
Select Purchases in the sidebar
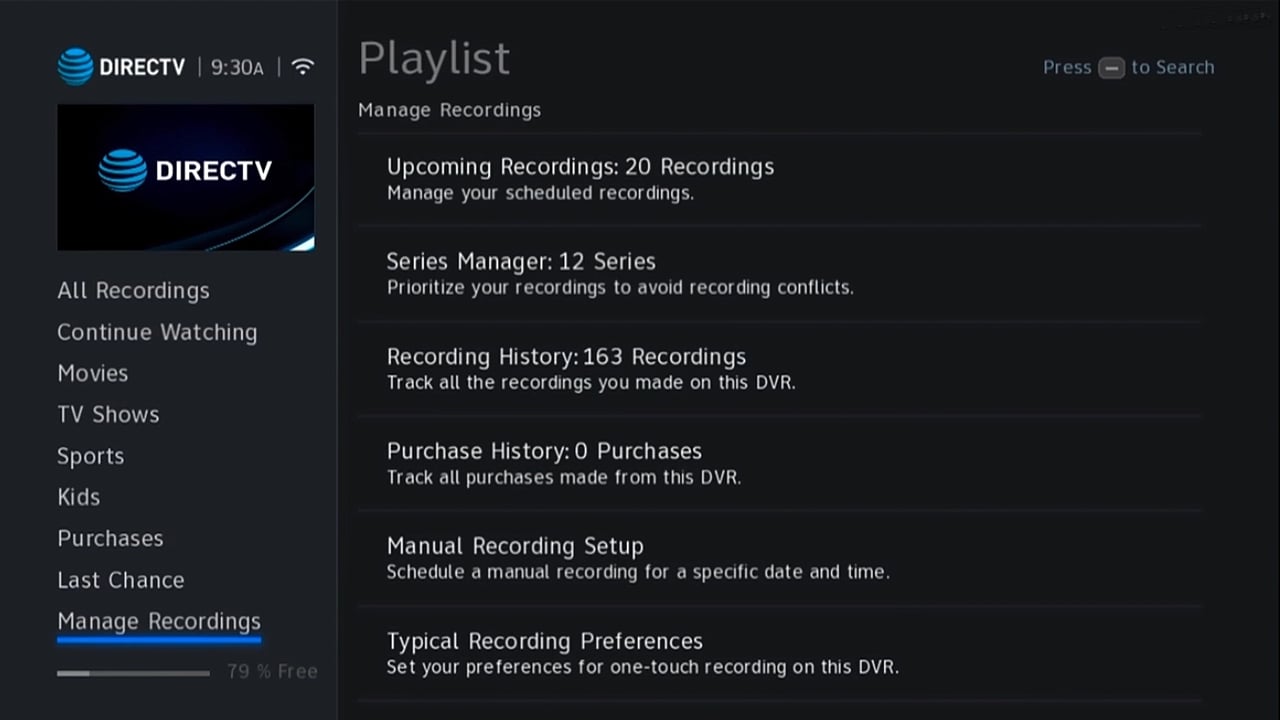point(110,538)
